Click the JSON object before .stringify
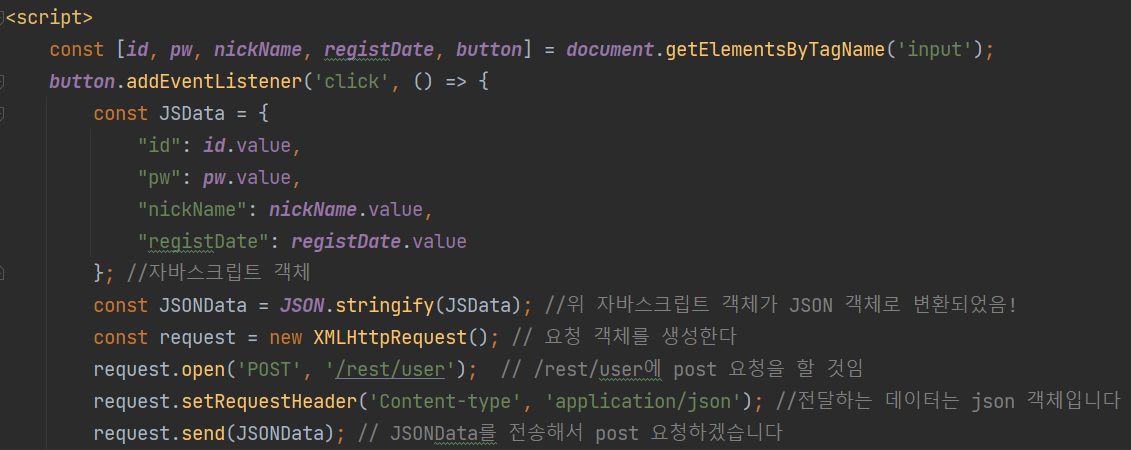The image size is (1131, 450). (302, 305)
